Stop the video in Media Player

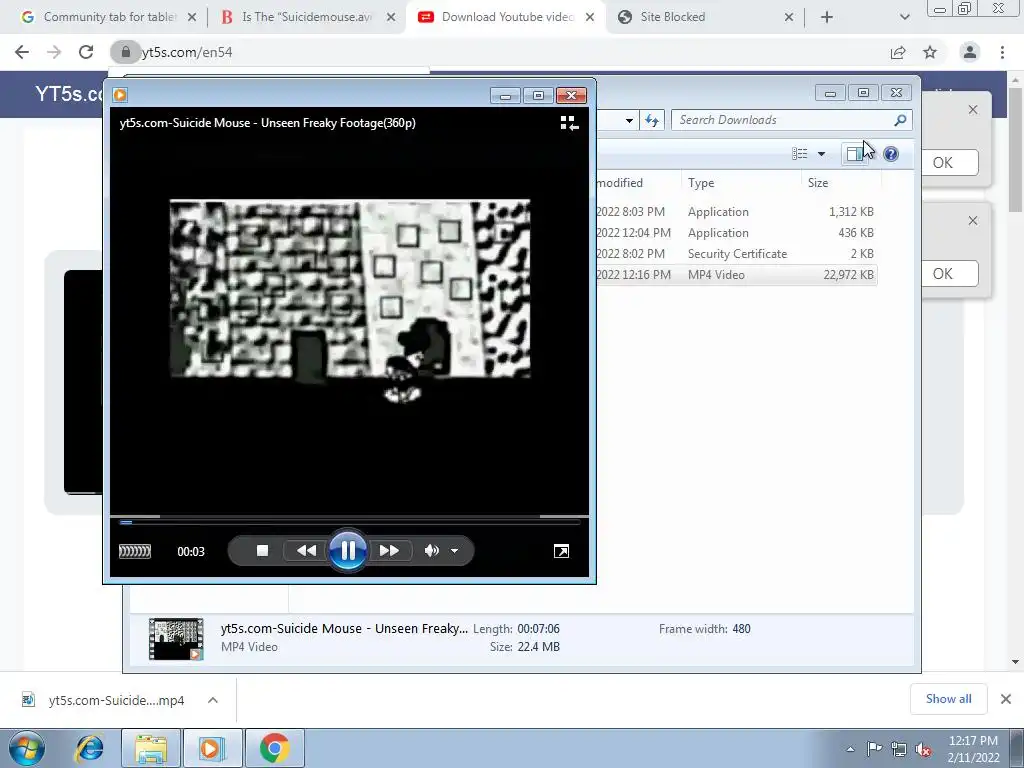click(262, 551)
